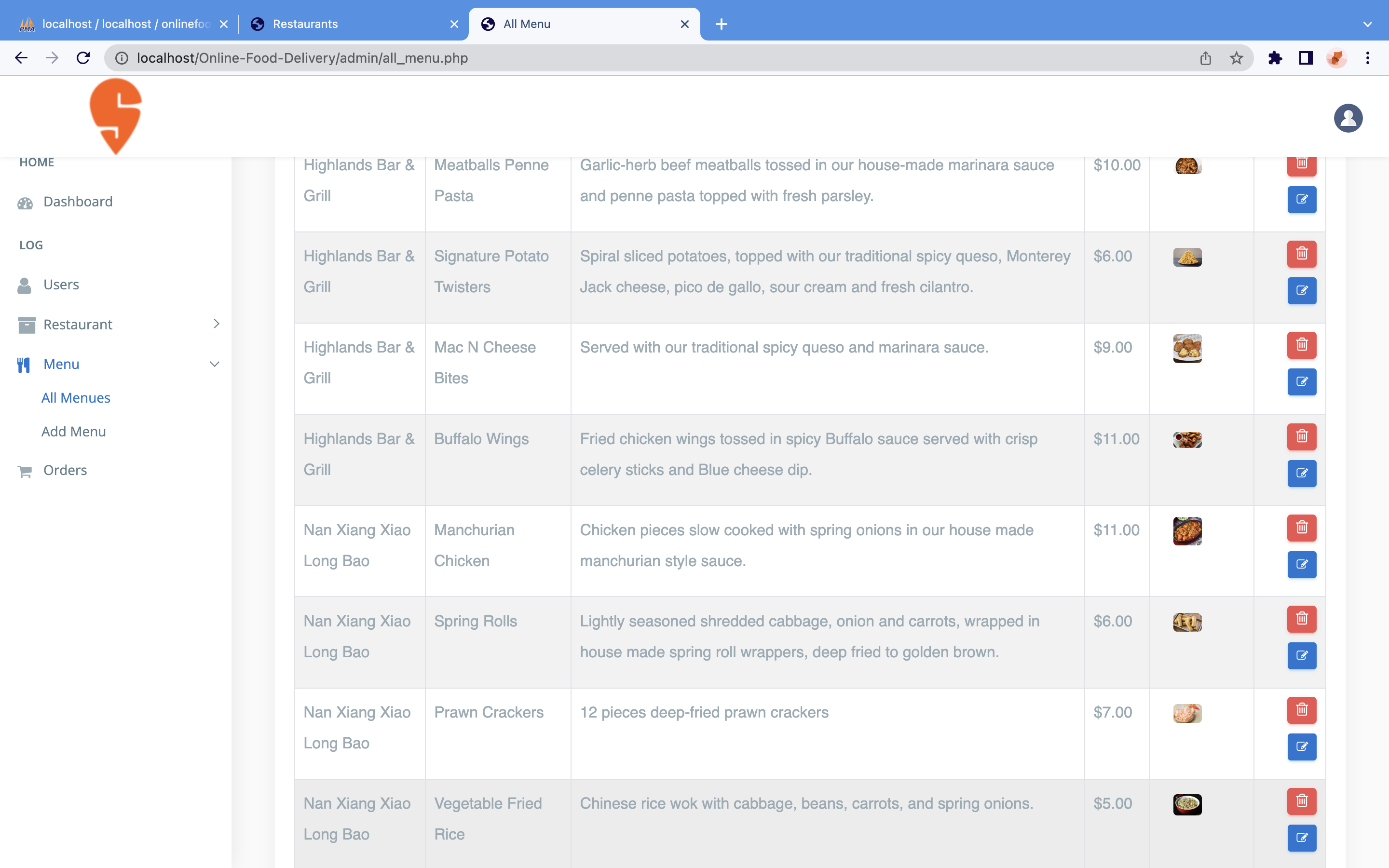Edit the Prawn Crackers entry
1389x868 pixels.
1301,747
